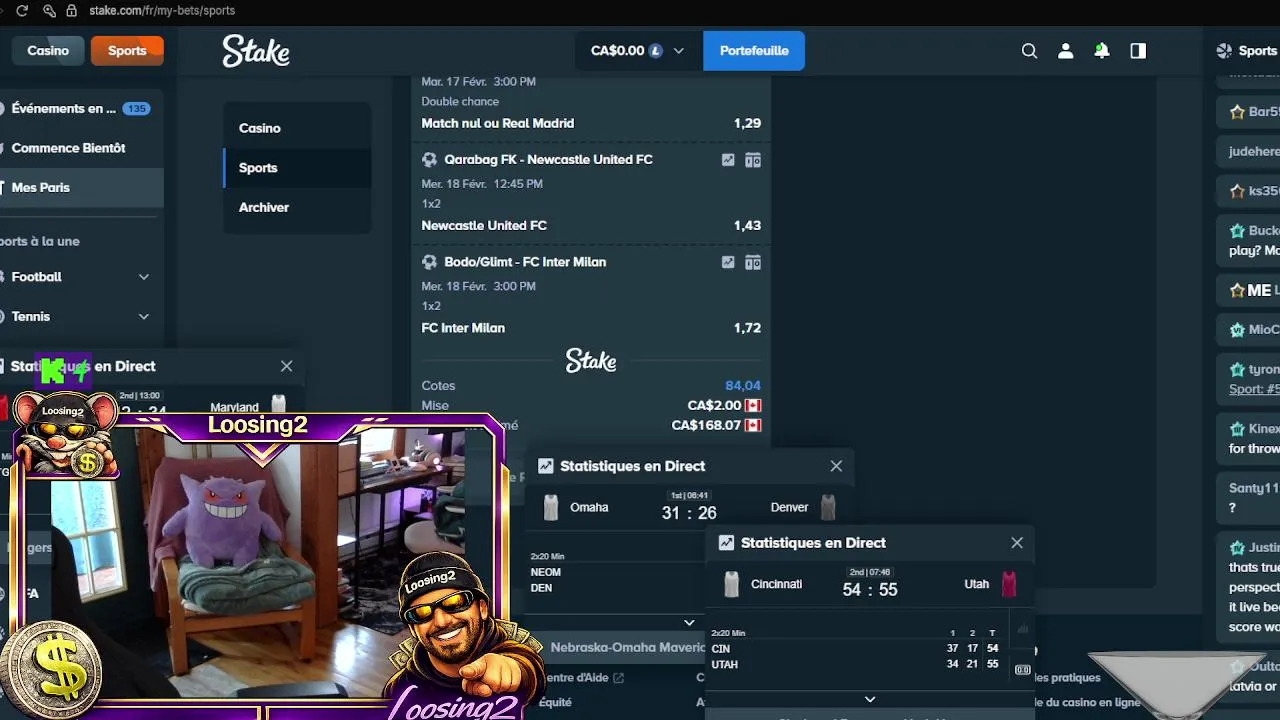Image resolution: width=1280 pixels, height=720 pixels.
Task: Click Nebraska-Omaha Mavericks match title
Action: coord(628,647)
